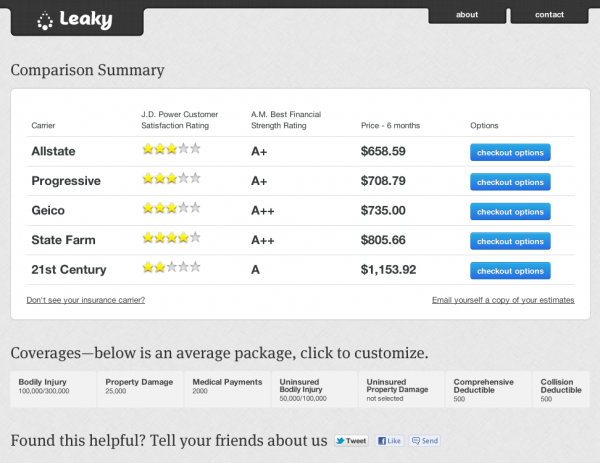The width and height of the screenshot is (600, 463).
Task: Click 21st Century's star rating
Action: pos(171,269)
